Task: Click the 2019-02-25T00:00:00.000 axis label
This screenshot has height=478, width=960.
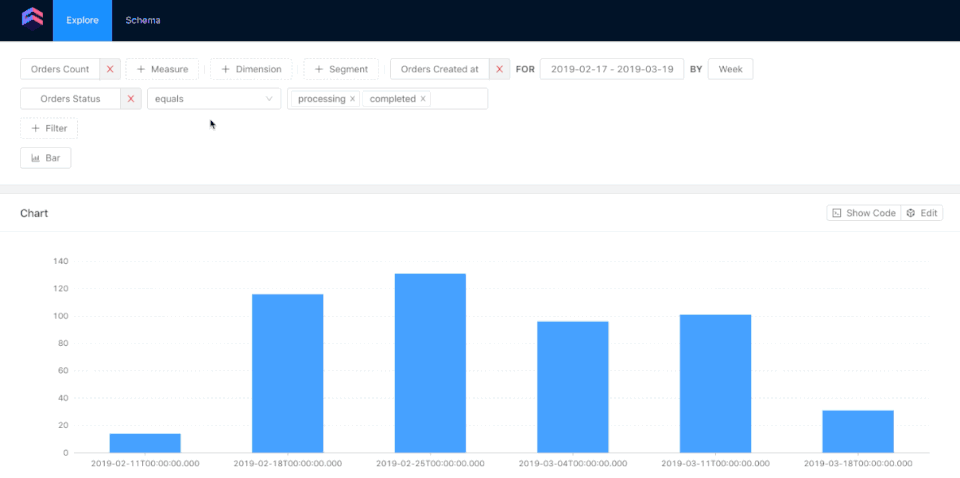Action: tap(430, 463)
